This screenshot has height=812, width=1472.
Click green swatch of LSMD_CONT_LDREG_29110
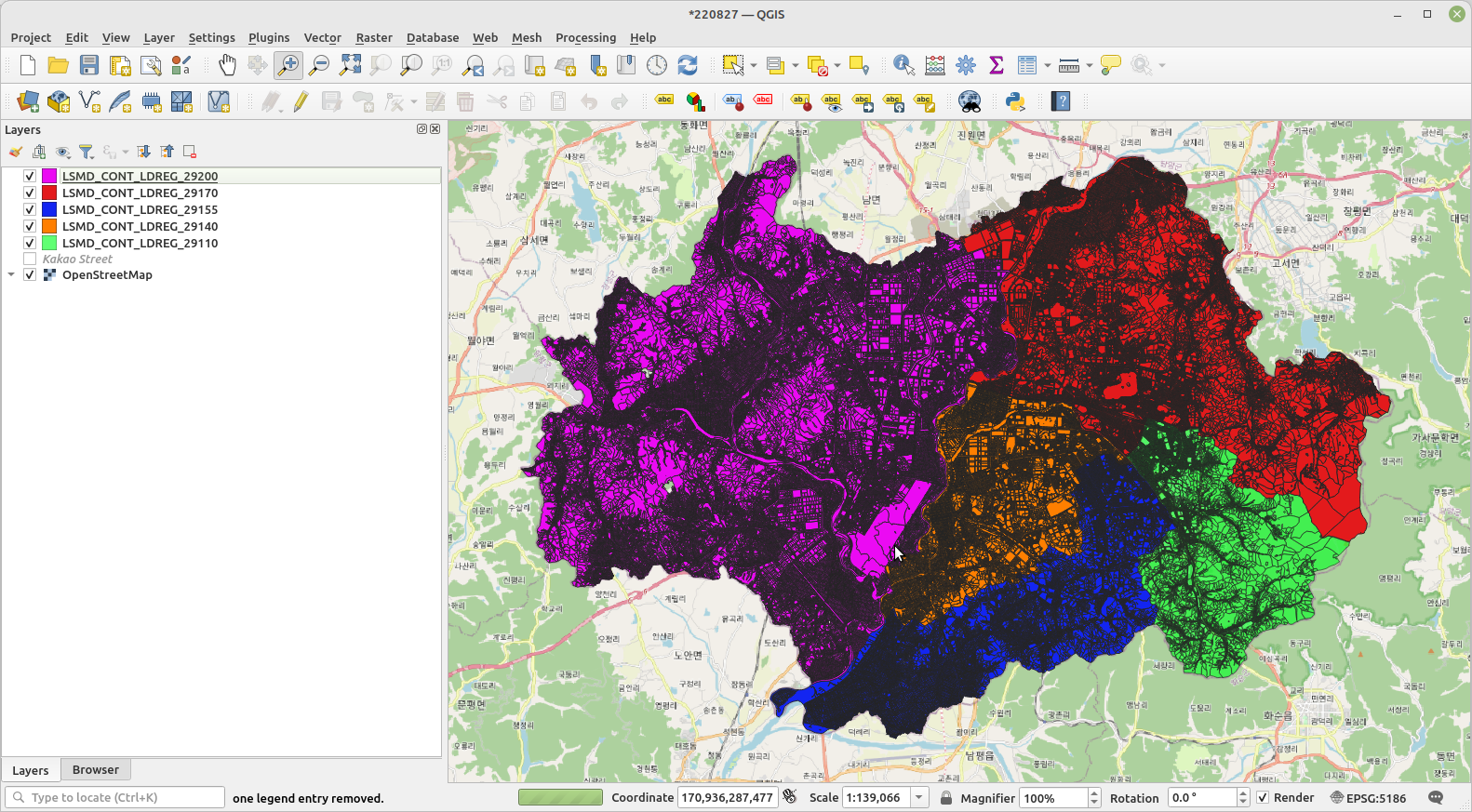pos(49,243)
